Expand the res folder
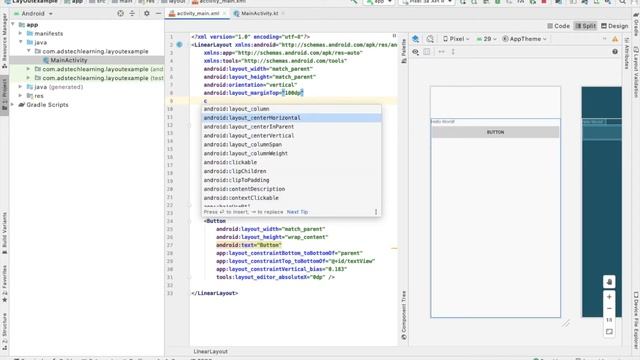The height and width of the screenshot is (360, 640). tap(20, 96)
